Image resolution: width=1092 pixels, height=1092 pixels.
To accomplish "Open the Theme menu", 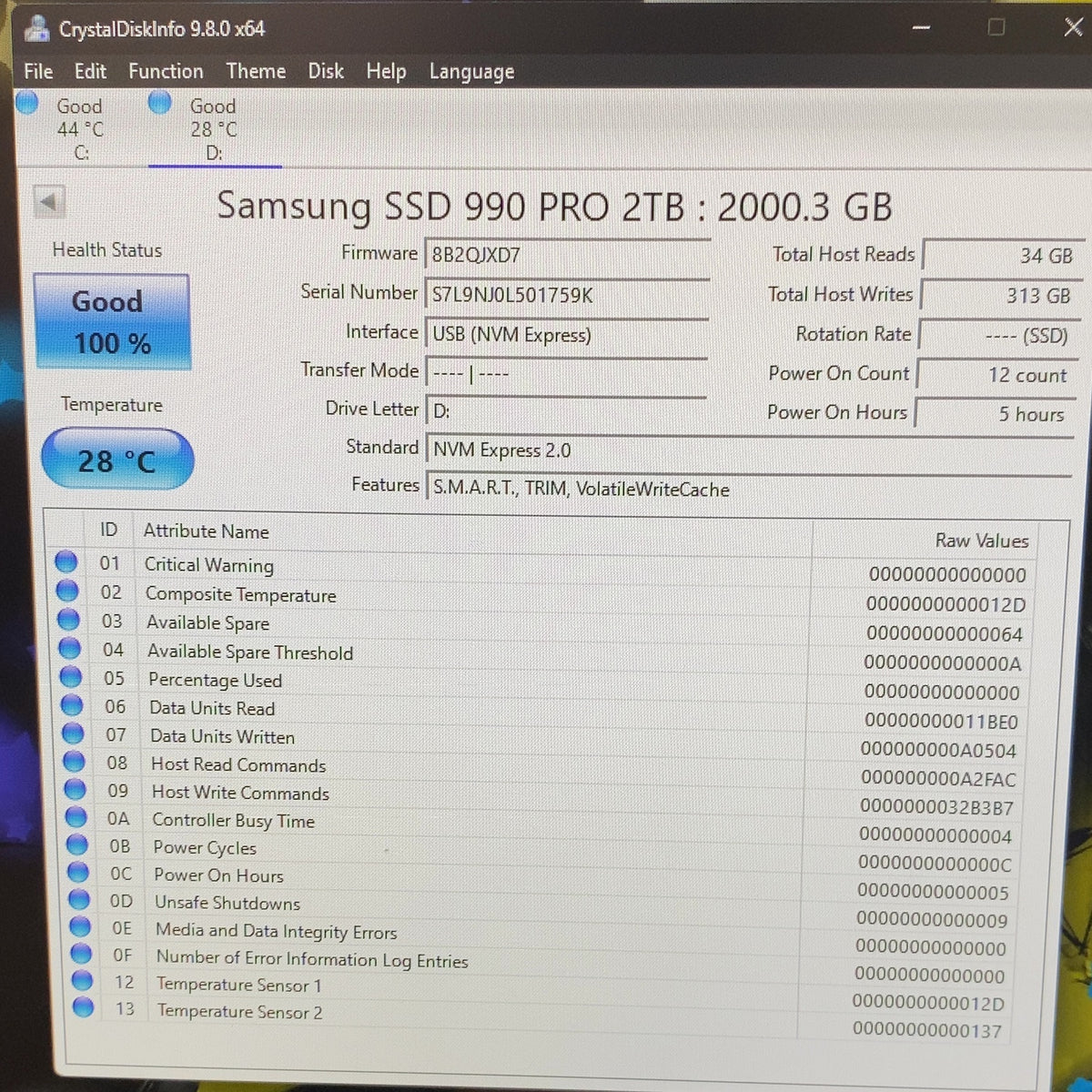I will pyautogui.click(x=256, y=71).
